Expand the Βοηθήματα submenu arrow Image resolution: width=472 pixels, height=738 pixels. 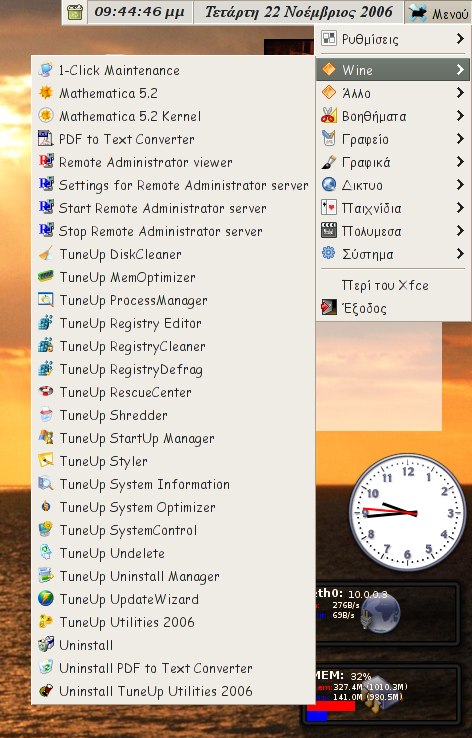point(460,116)
